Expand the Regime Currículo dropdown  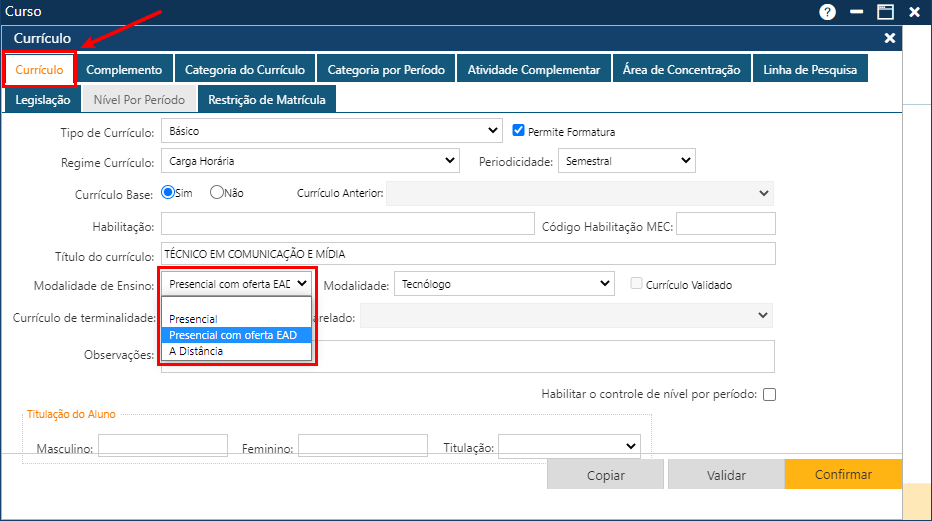[309, 160]
